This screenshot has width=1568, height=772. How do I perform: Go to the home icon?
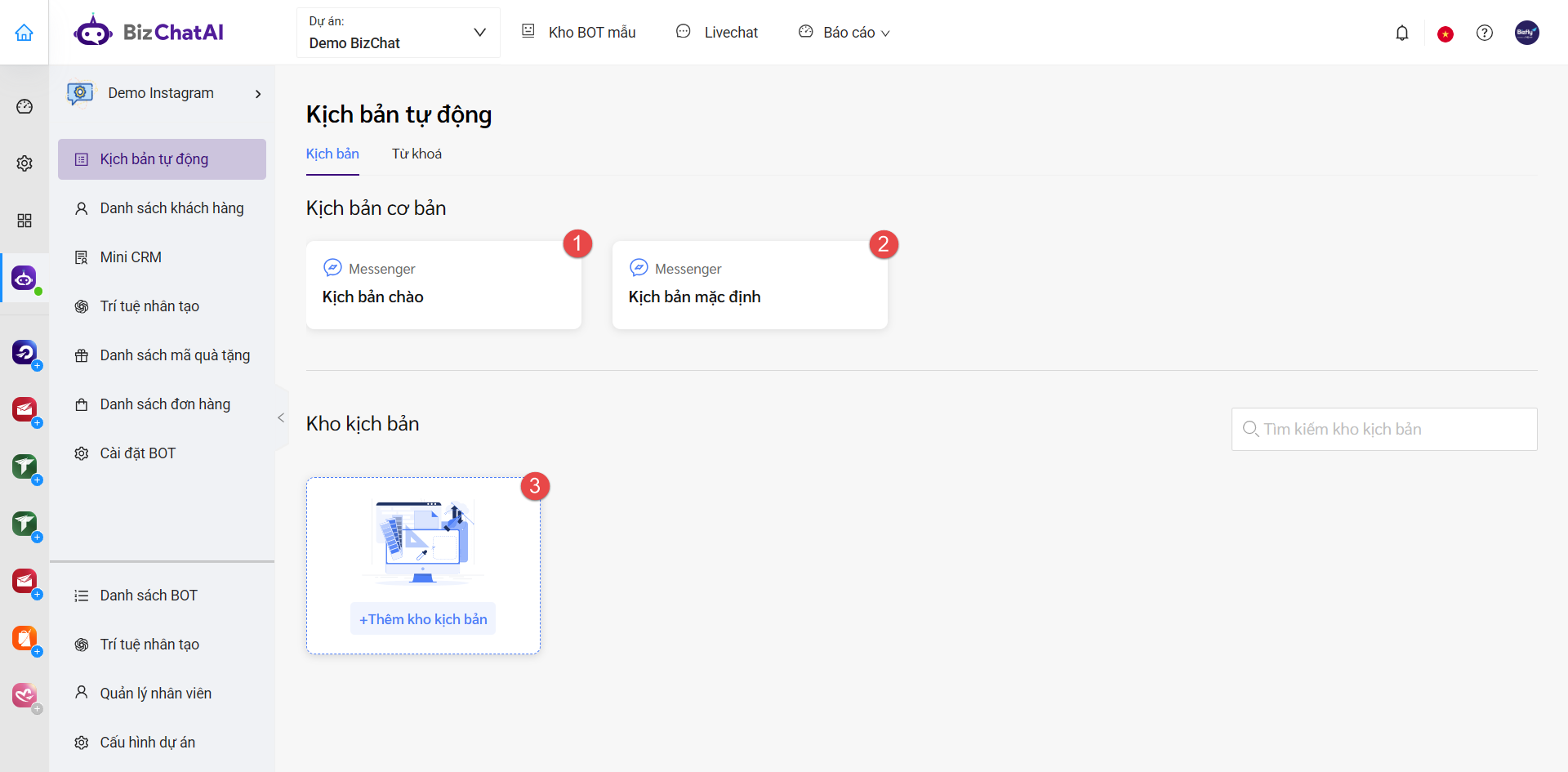[24, 33]
